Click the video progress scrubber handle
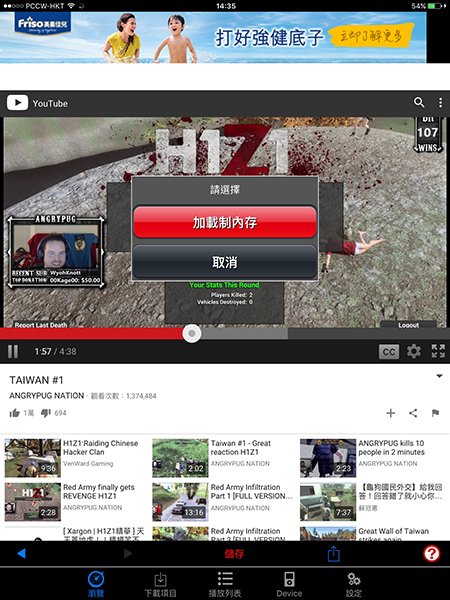450x600 pixels. pos(192,333)
